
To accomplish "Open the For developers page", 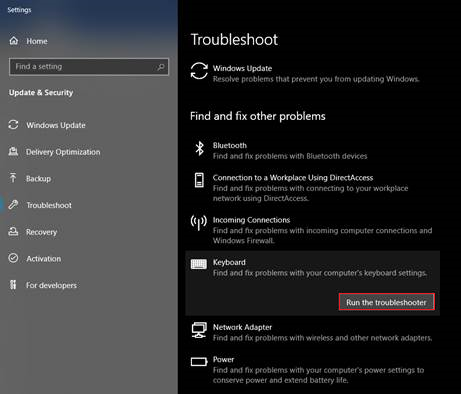I will (x=51, y=285).
